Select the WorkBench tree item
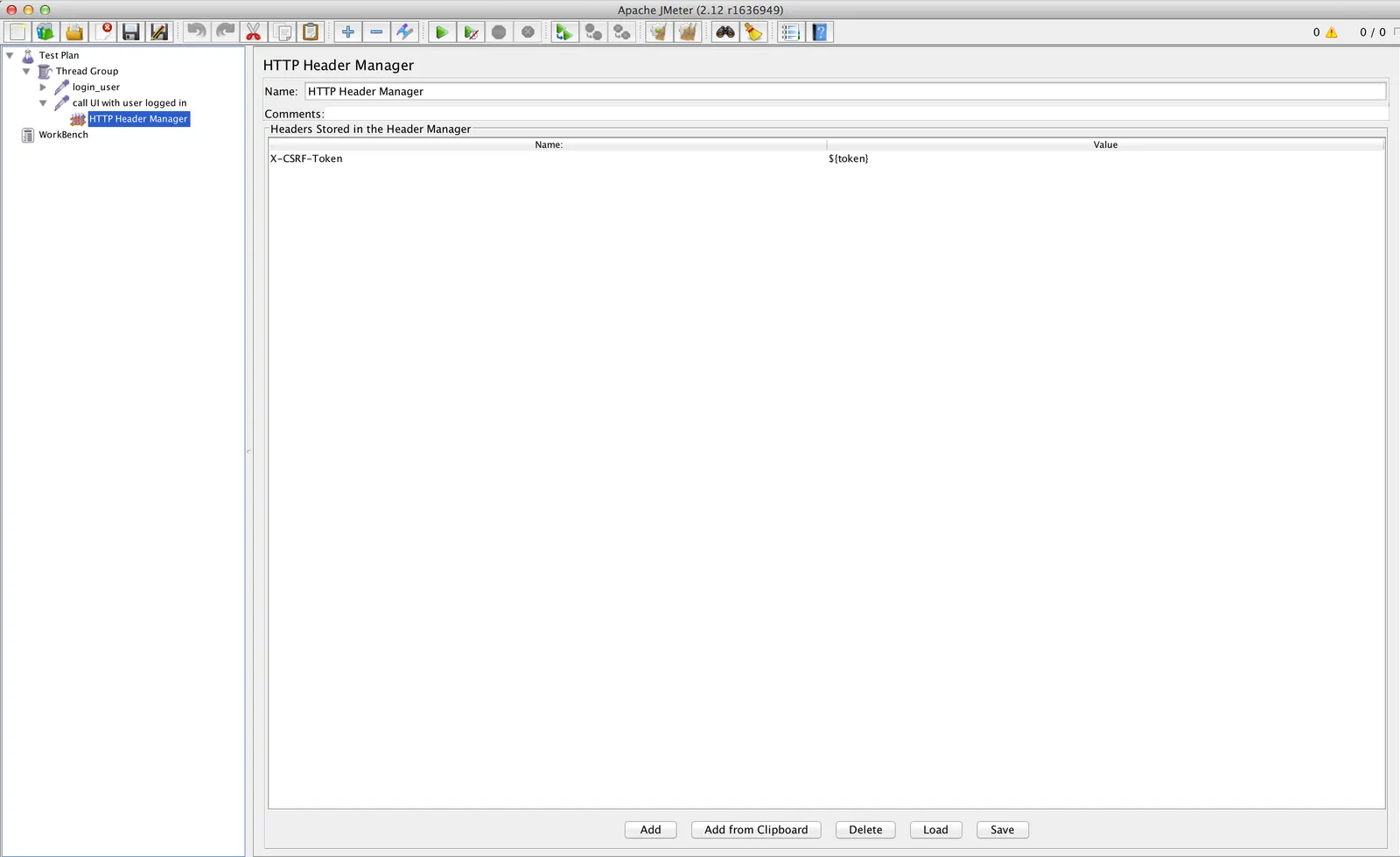Viewport: 1400px width, 857px height. (x=63, y=135)
